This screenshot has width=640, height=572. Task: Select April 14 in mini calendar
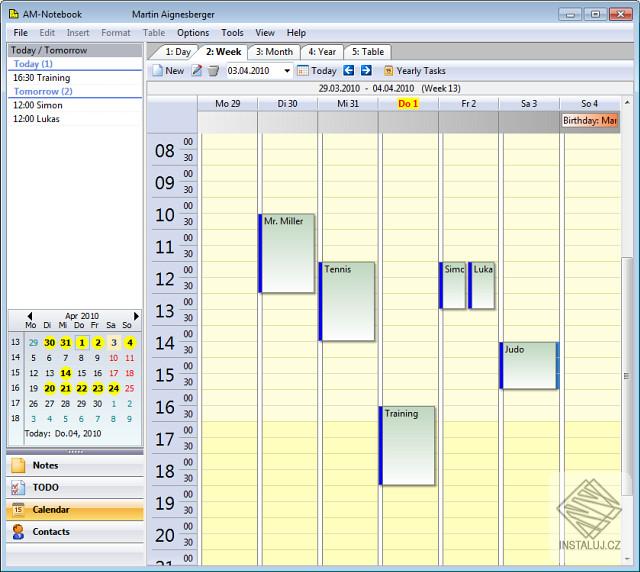(65, 373)
